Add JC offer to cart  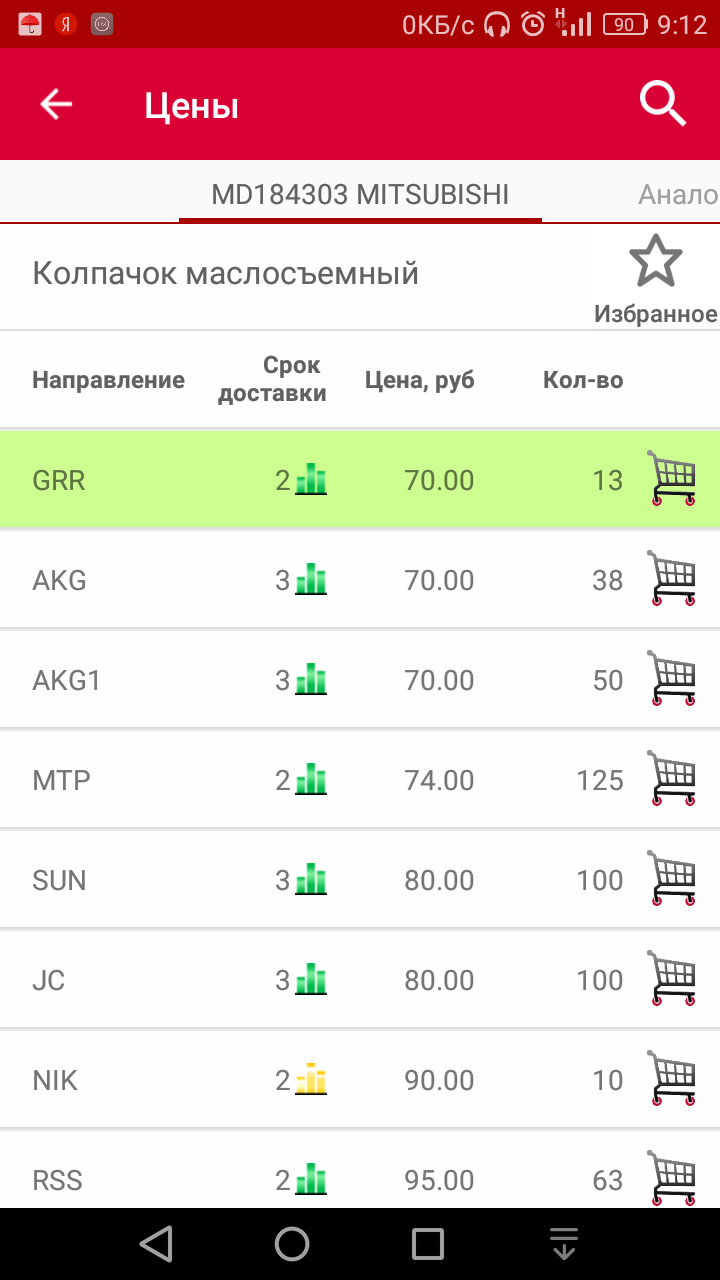672,978
